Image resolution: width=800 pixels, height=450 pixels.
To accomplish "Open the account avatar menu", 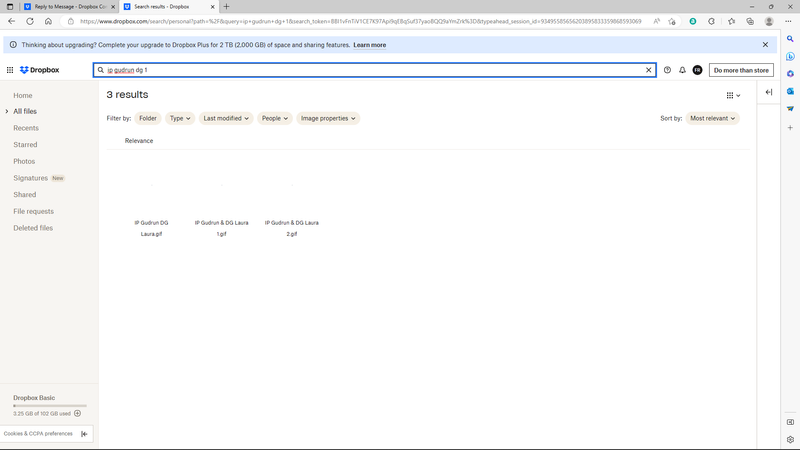I will (697, 70).
